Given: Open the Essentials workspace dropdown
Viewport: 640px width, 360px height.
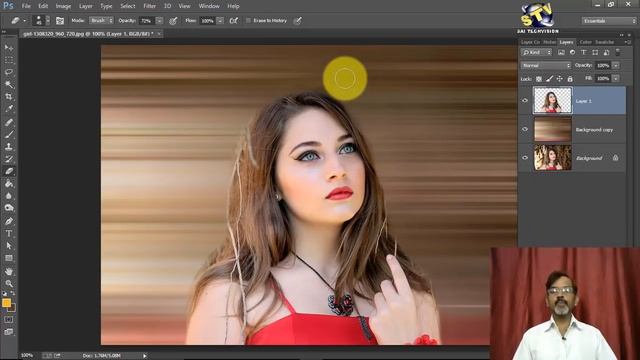Looking at the screenshot, I should [x=609, y=20].
